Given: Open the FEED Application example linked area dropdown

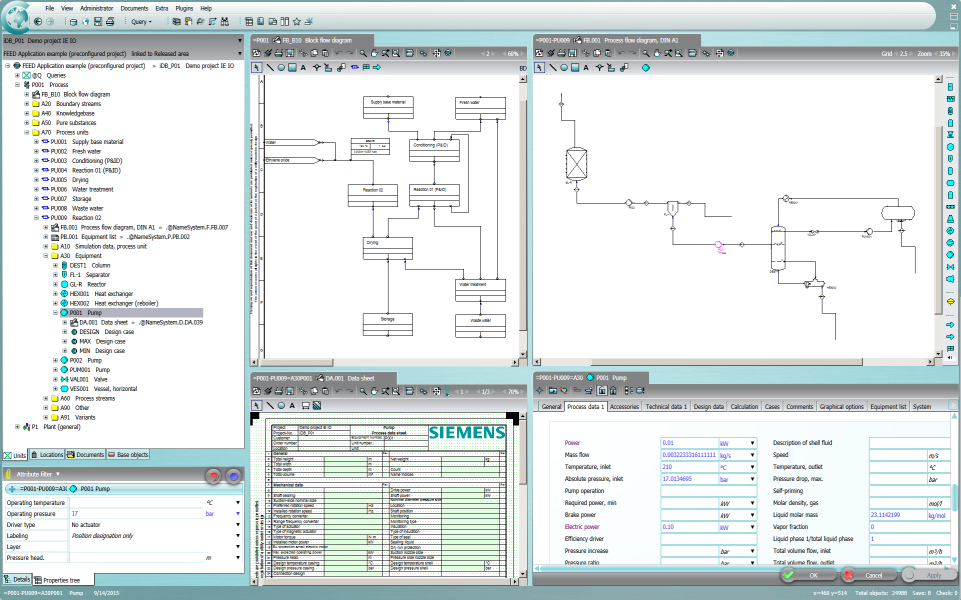Looking at the screenshot, I should click(240, 53).
